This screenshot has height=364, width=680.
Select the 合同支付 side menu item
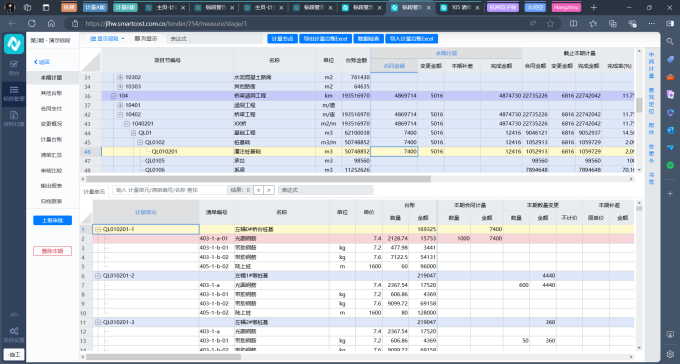[x=51, y=108]
